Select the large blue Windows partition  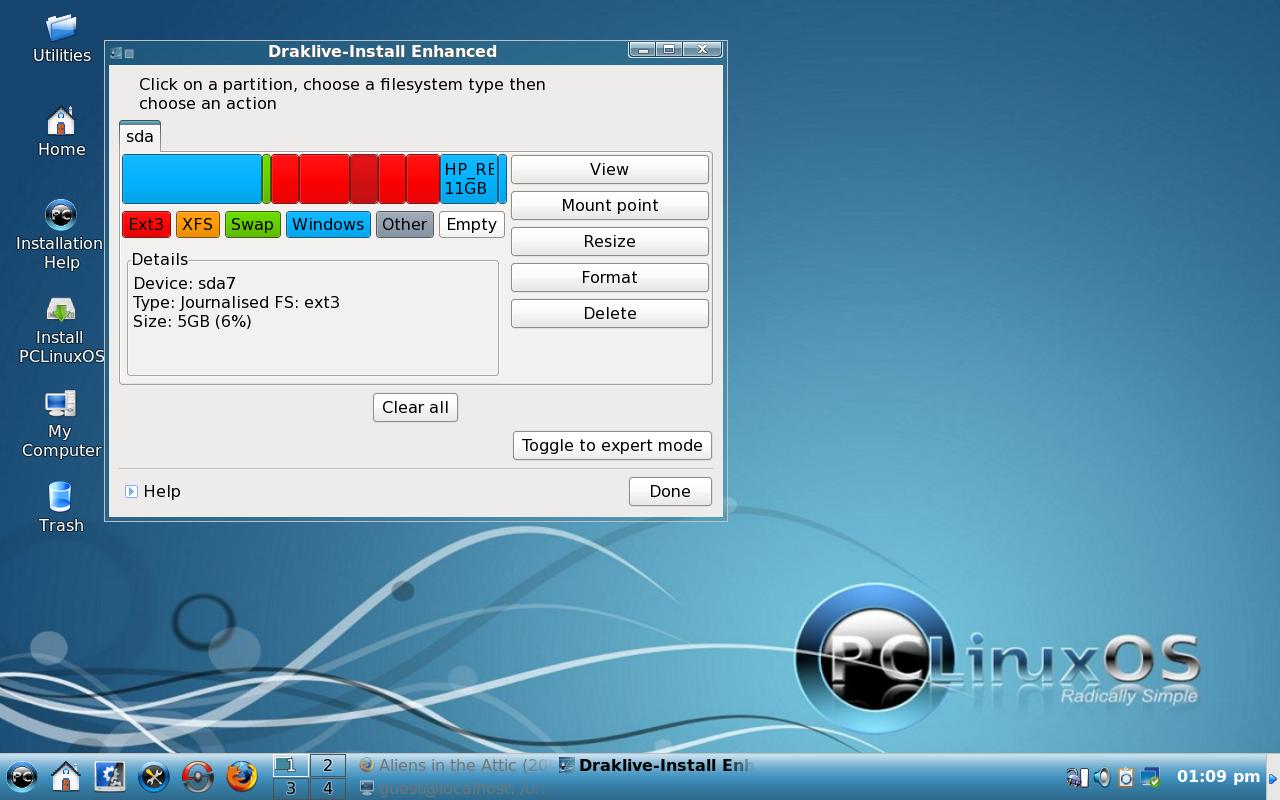192,179
